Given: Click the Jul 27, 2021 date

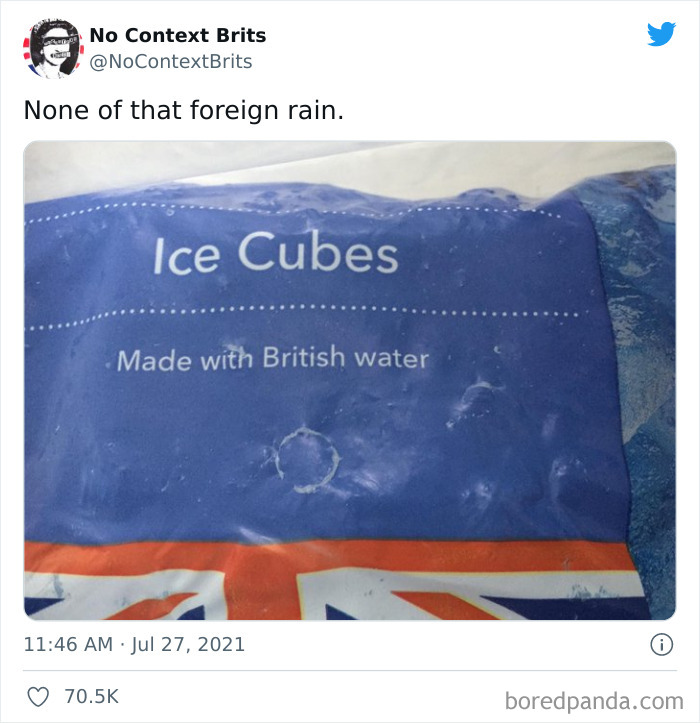Looking at the screenshot, I should point(188,644).
